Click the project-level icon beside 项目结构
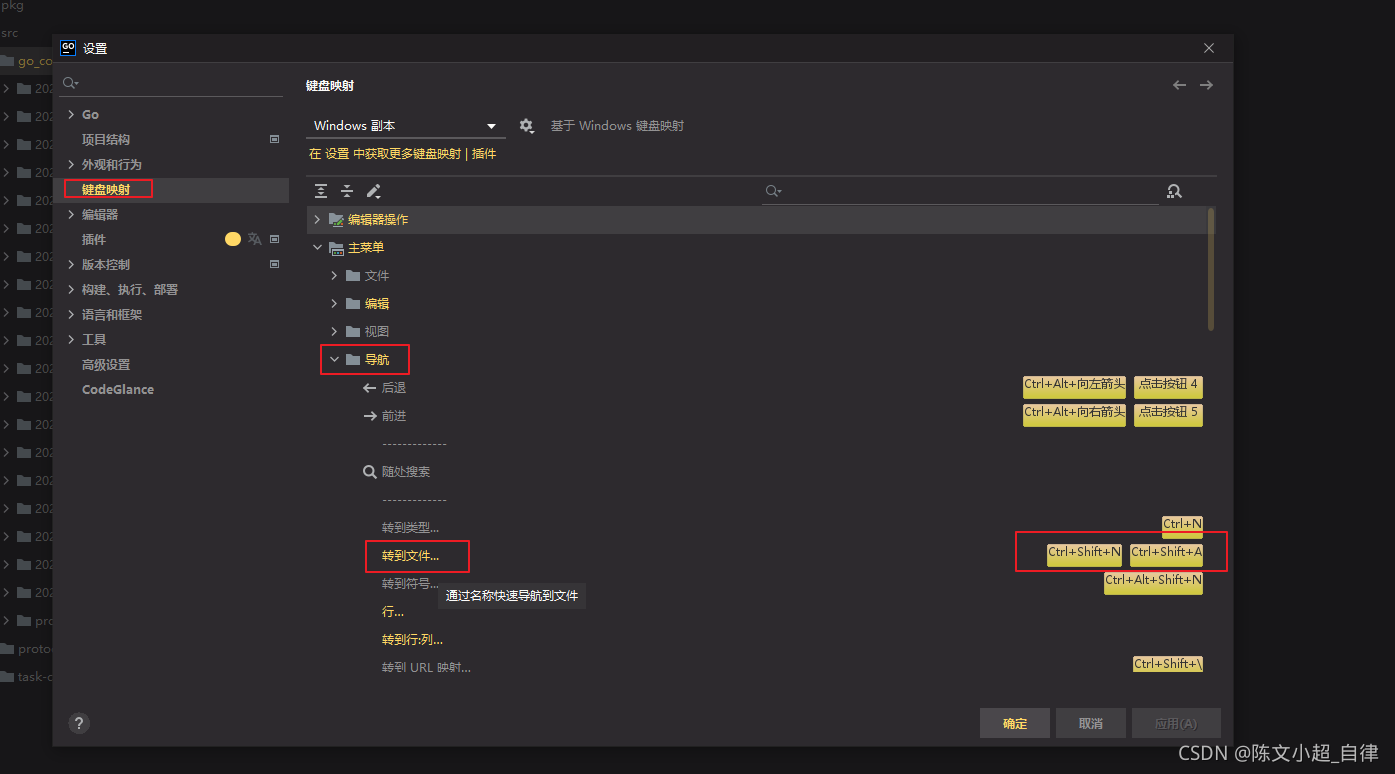Image resolution: width=1395 pixels, height=774 pixels. click(x=274, y=139)
